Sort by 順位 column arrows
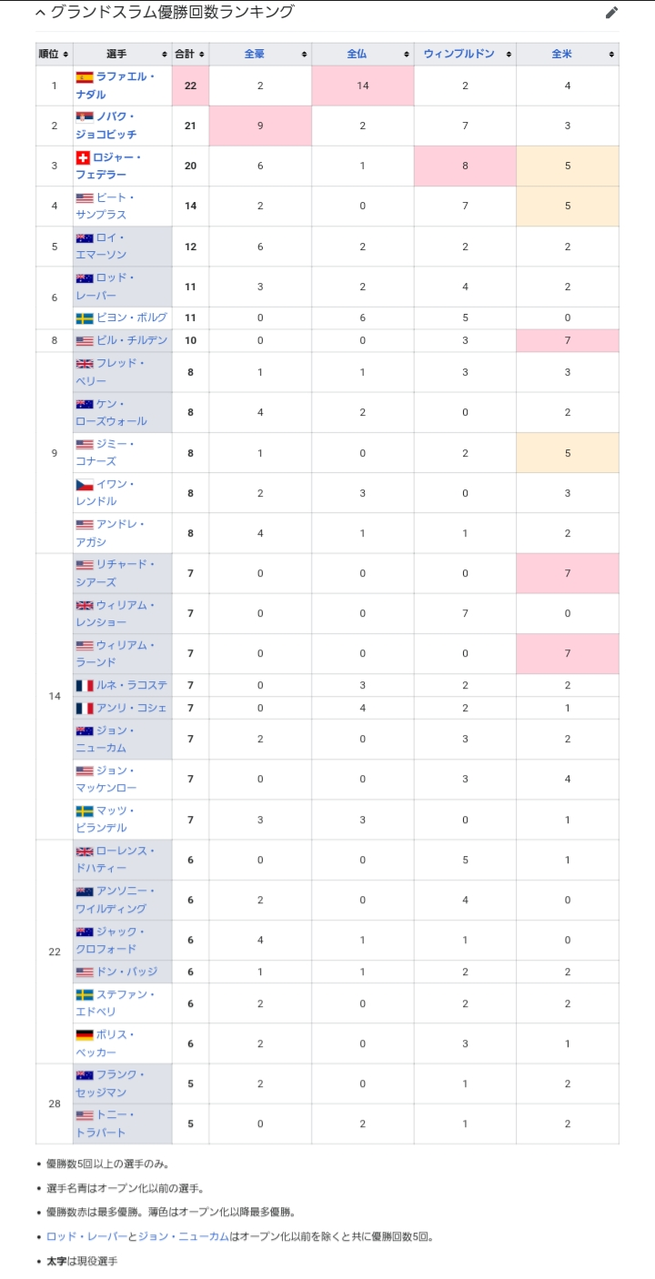The height and width of the screenshot is (1279, 655). tap(66, 54)
